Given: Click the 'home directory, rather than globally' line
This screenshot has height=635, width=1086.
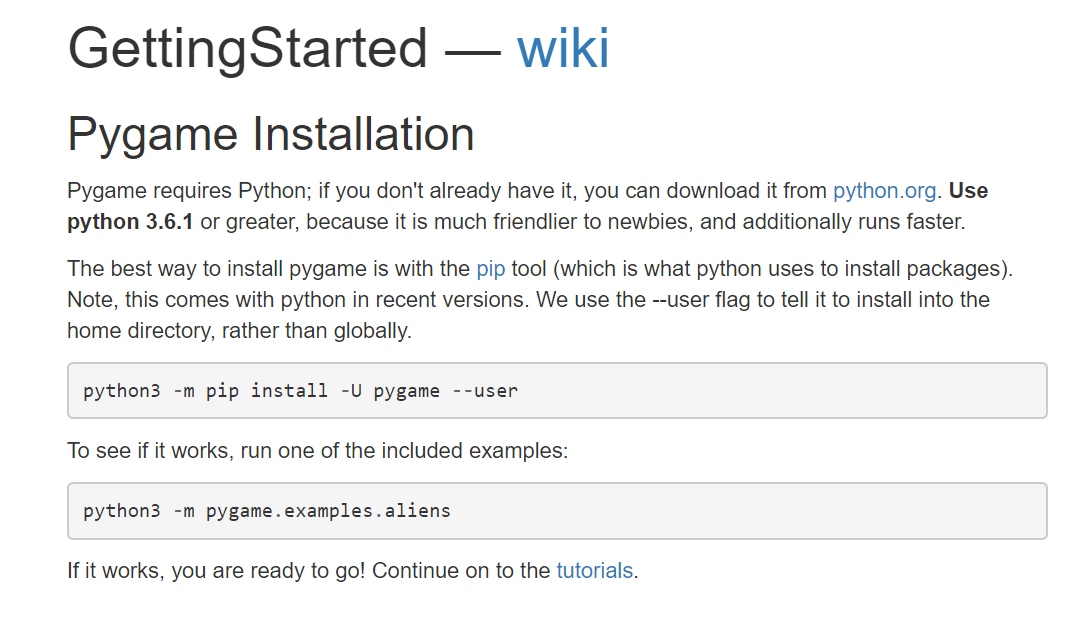Looking at the screenshot, I should pos(240,331).
